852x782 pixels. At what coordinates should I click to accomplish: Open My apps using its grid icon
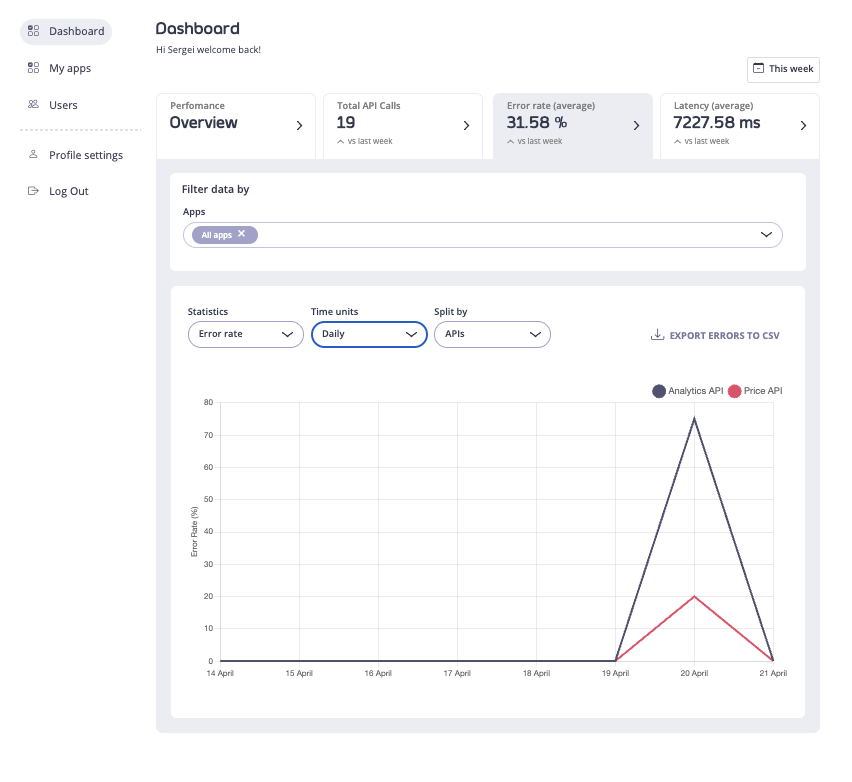[33, 68]
